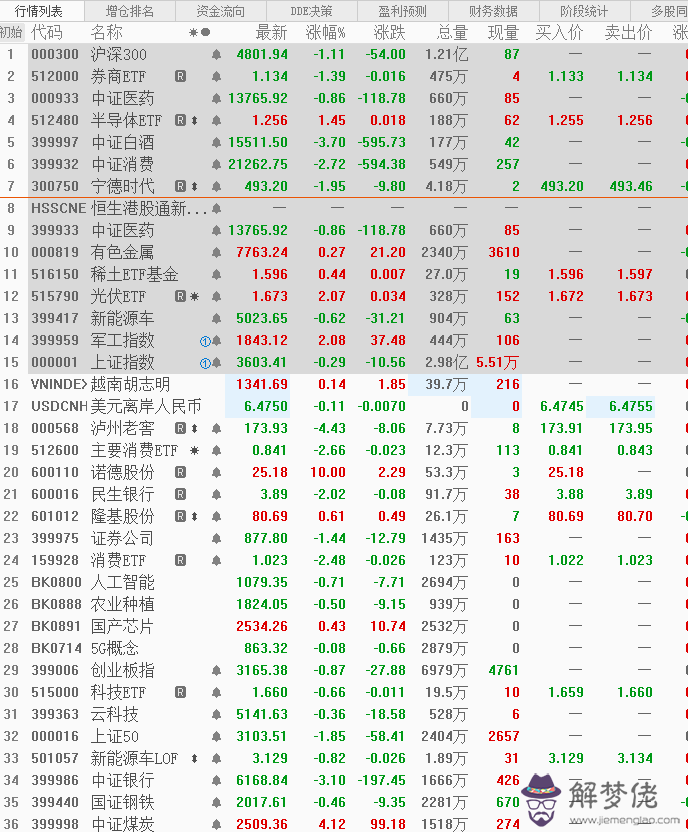
Task: Open the 盈利预测 tab
Action: [x=403, y=11]
